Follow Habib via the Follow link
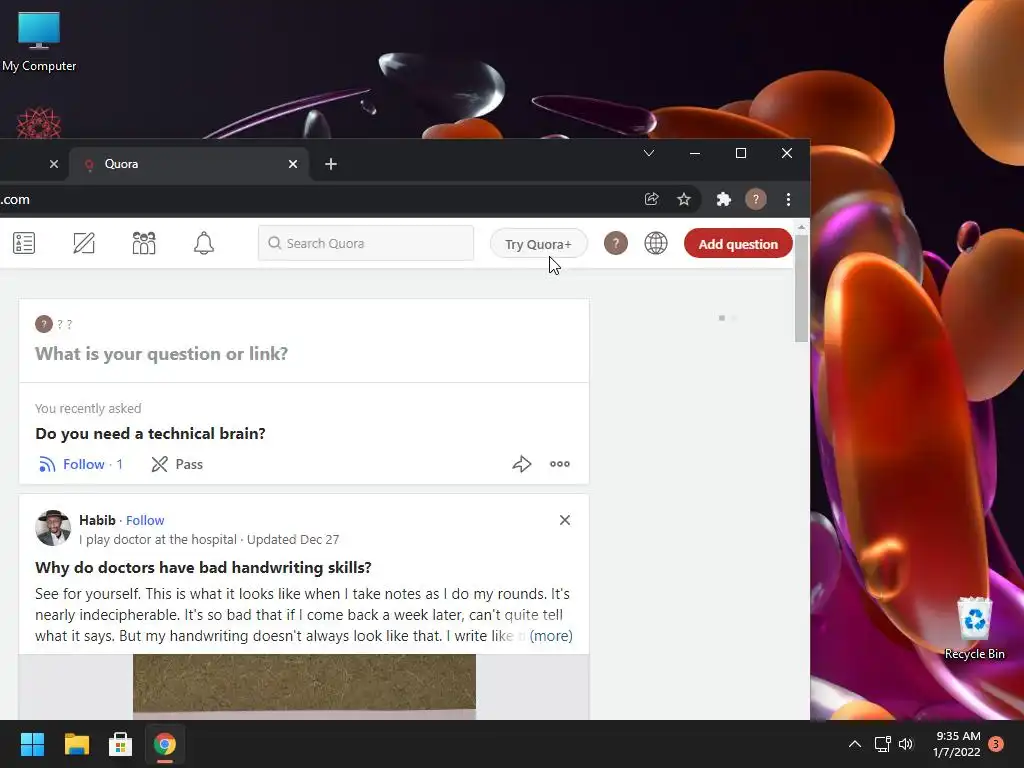1024x768 pixels. coord(145,520)
